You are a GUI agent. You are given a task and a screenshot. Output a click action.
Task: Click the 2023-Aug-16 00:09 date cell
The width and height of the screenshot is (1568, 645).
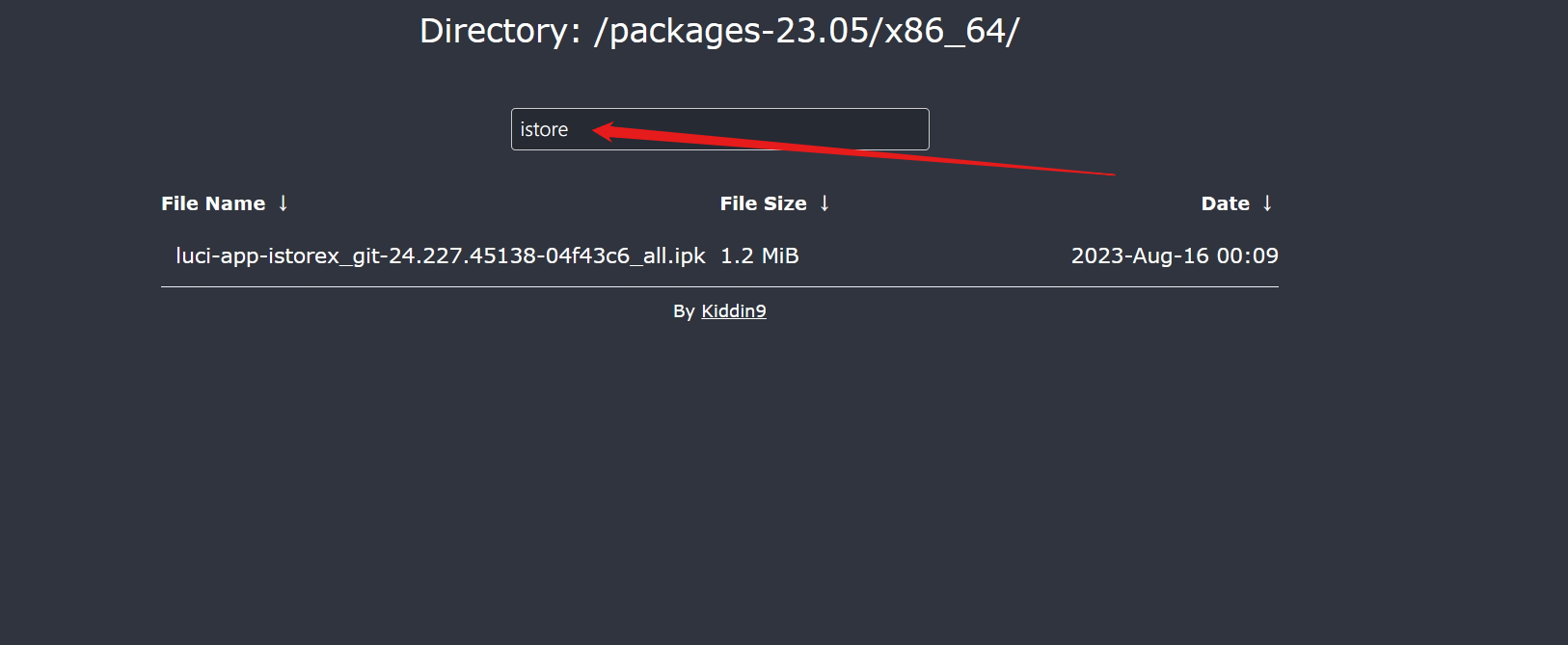pyautogui.click(x=1175, y=255)
